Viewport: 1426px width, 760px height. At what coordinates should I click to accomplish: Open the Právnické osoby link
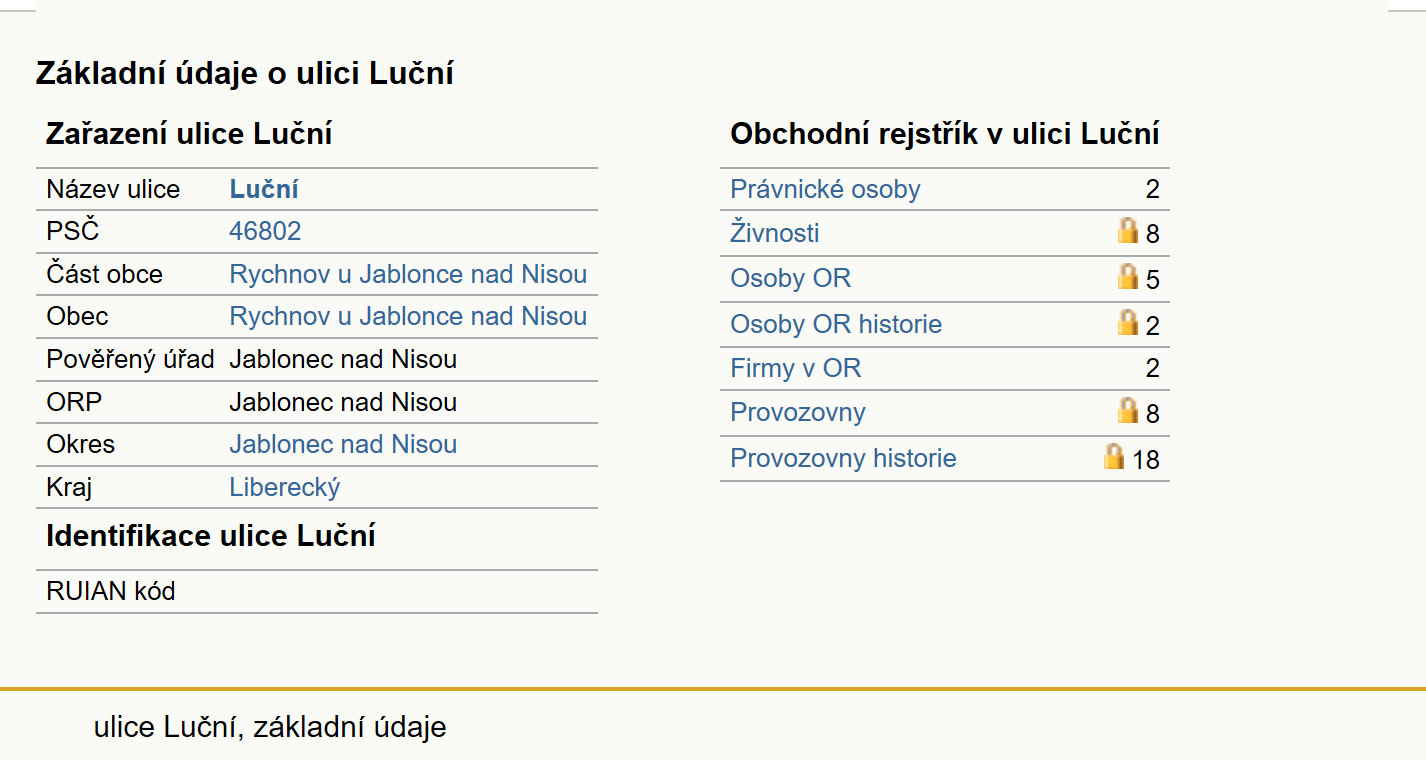coord(825,189)
